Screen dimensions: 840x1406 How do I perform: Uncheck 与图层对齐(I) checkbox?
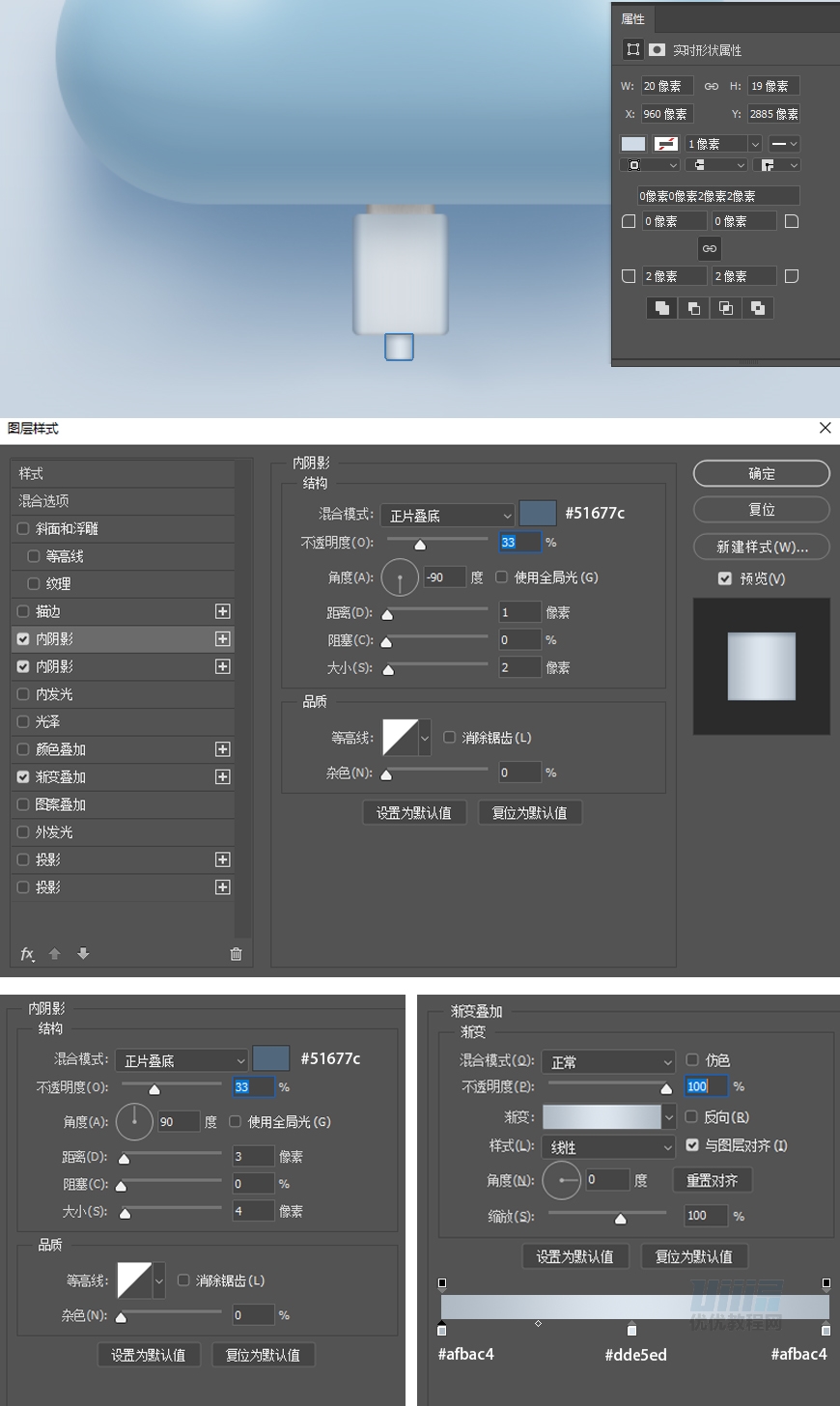[x=691, y=1145]
